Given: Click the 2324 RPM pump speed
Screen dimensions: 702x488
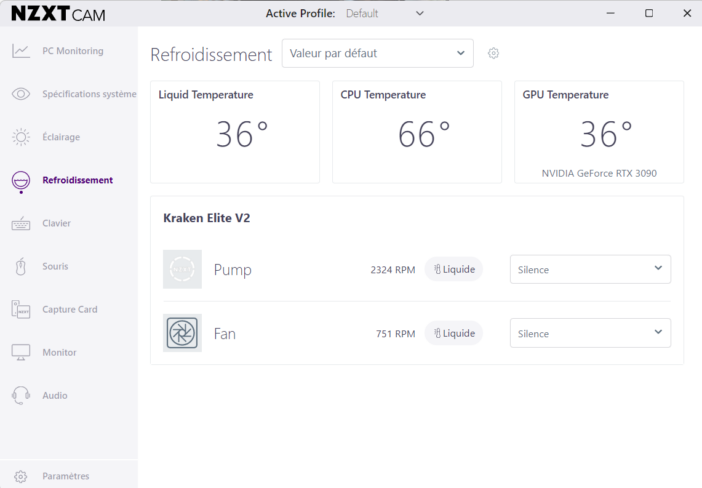Looking at the screenshot, I should (393, 270).
